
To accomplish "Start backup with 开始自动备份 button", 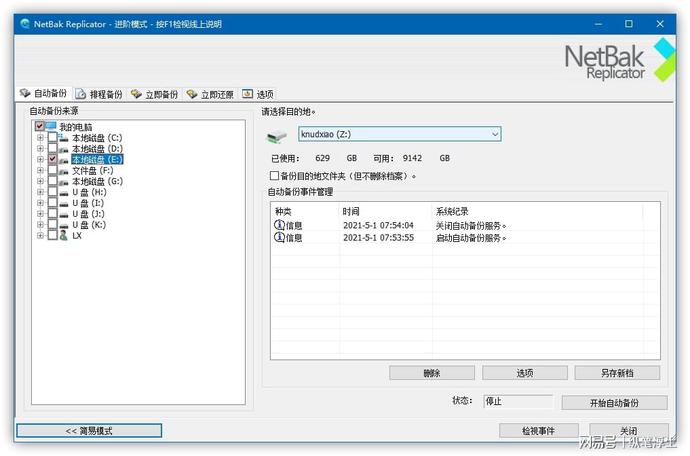I will pyautogui.click(x=614, y=403).
